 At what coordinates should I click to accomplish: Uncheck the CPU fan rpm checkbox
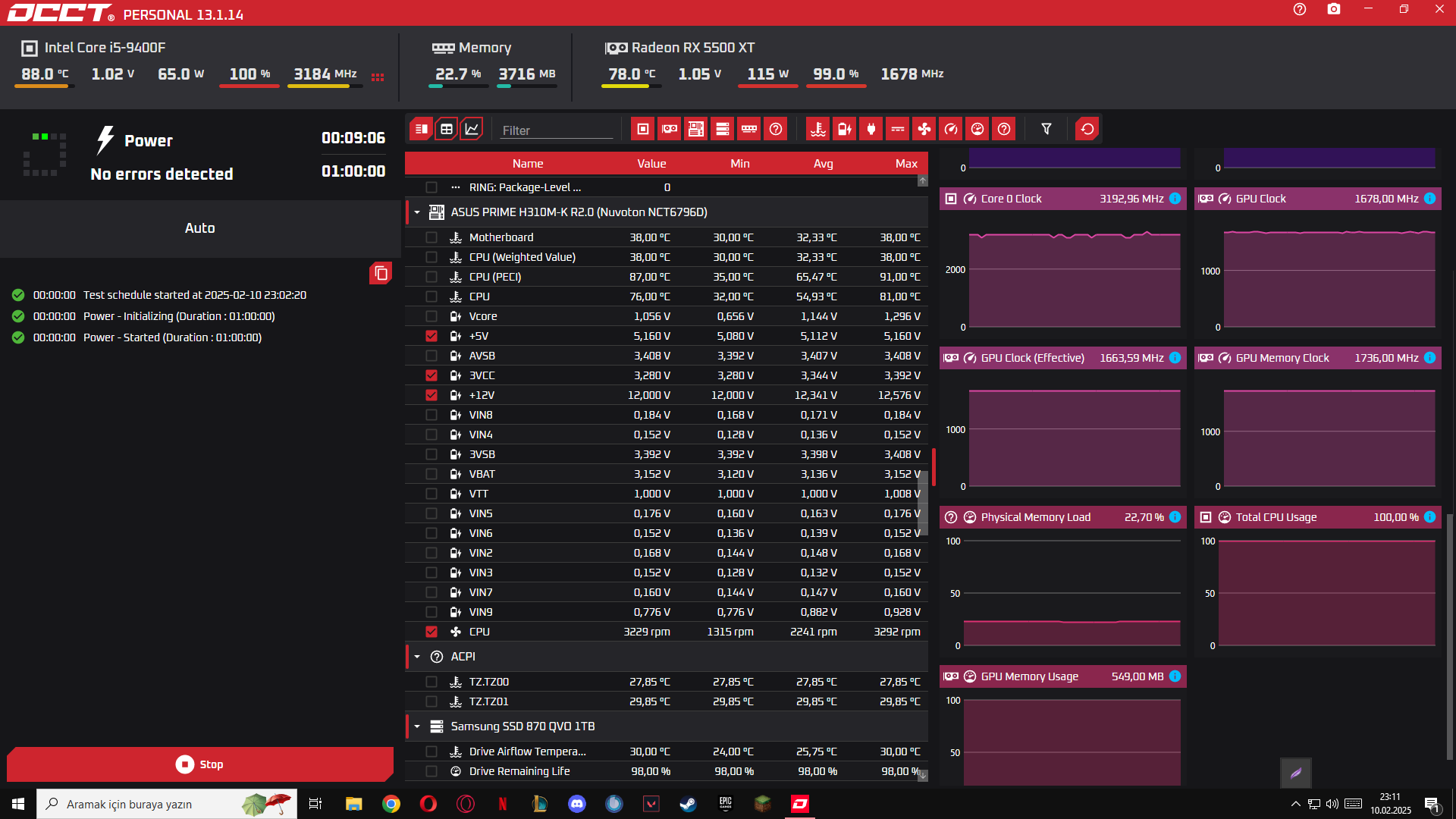coord(431,632)
